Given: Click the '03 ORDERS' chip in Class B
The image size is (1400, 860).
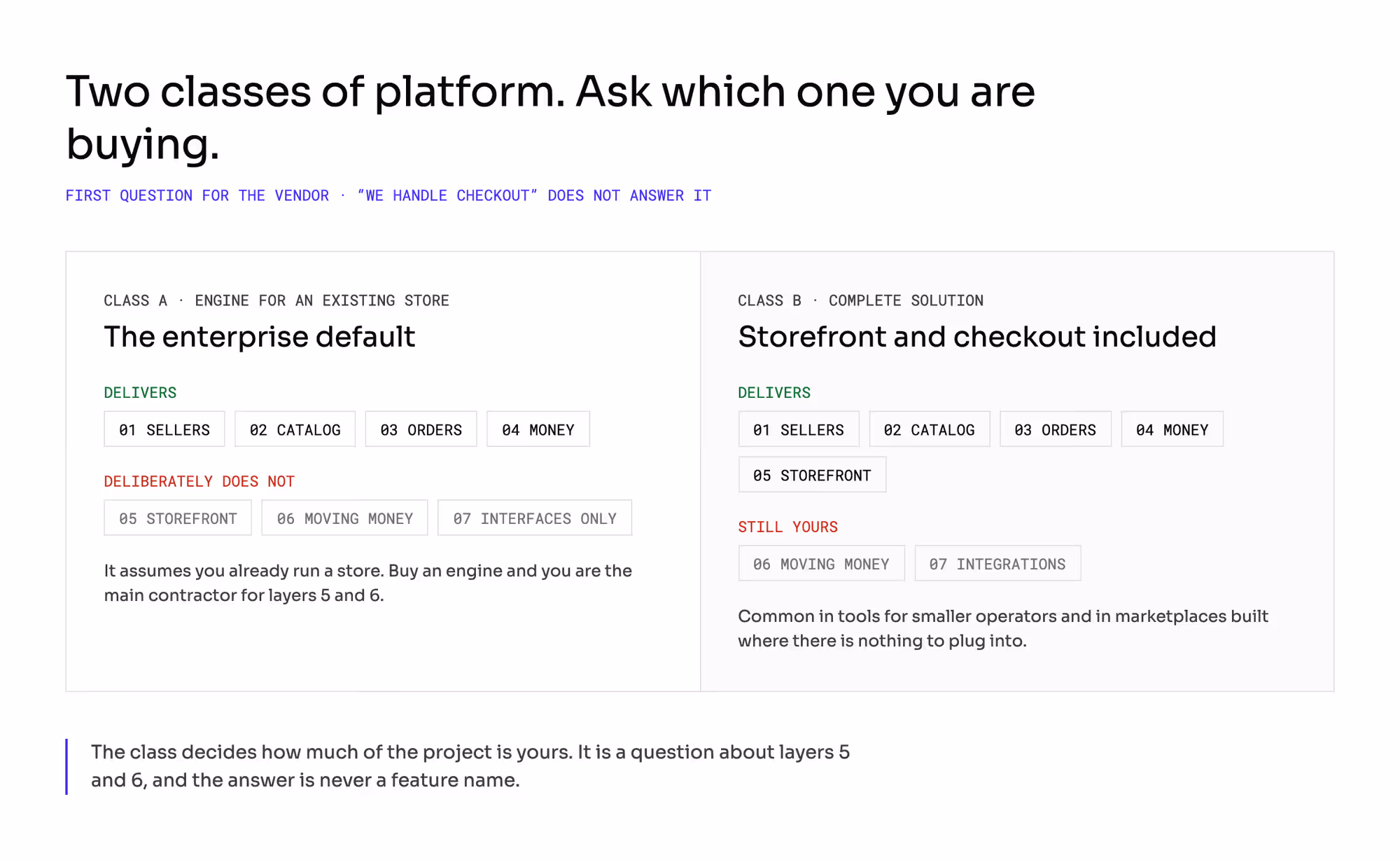Looking at the screenshot, I should [x=1056, y=429].
